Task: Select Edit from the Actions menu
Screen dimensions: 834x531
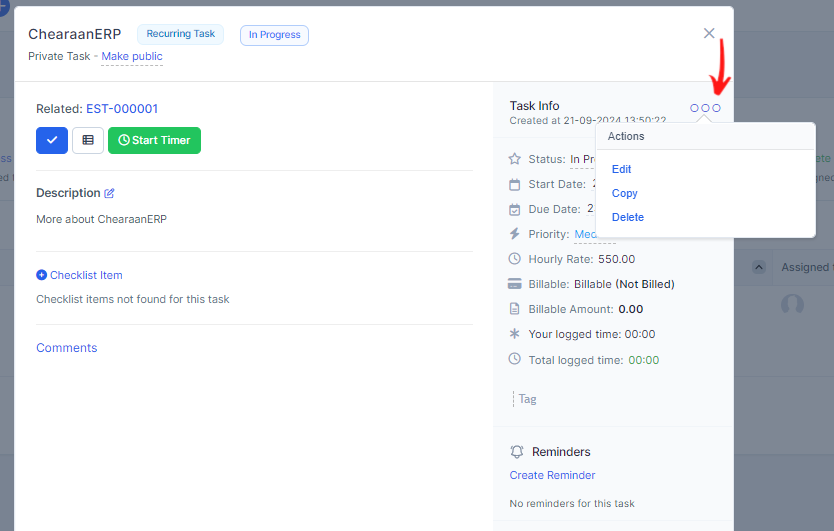Action: tap(621, 169)
